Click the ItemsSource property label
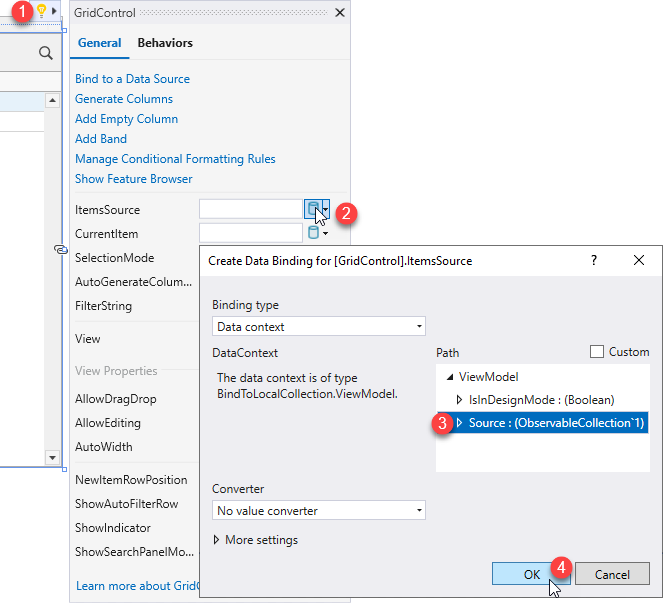Viewport: 663px width, 603px height. point(107,210)
